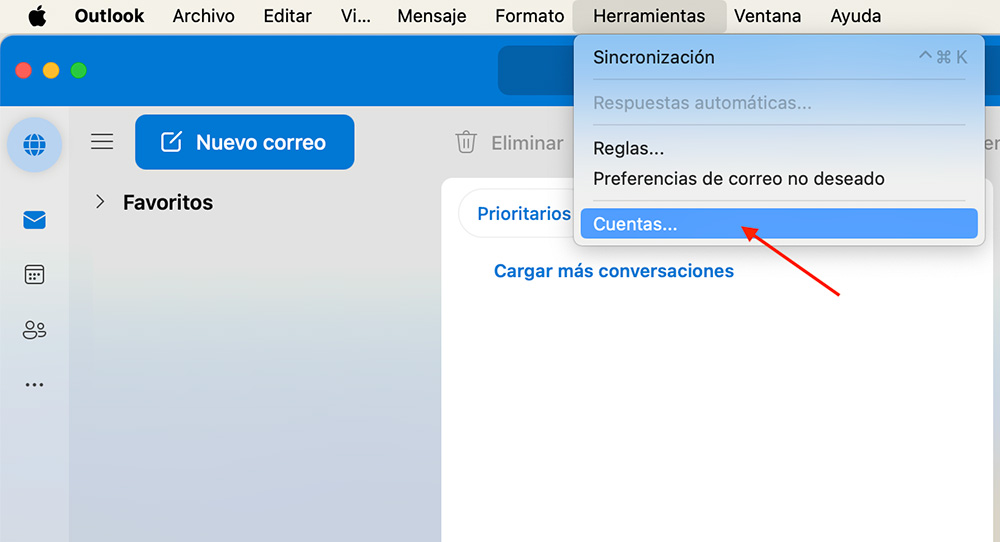The width and height of the screenshot is (1000, 542).
Task: Close the Herramientas menu in menu bar
Action: click(649, 16)
